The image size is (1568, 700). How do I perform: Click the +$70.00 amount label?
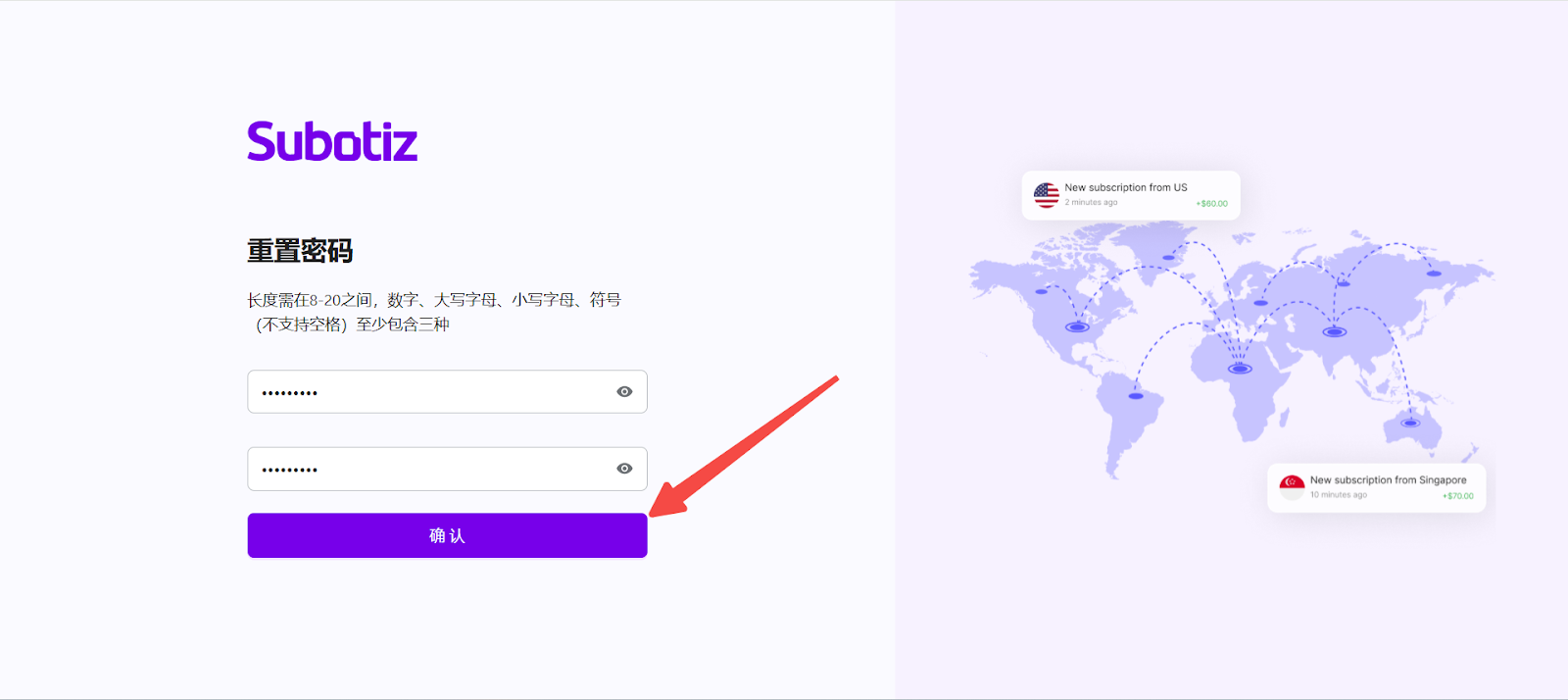pyautogui.click(x=1457, y=496)
